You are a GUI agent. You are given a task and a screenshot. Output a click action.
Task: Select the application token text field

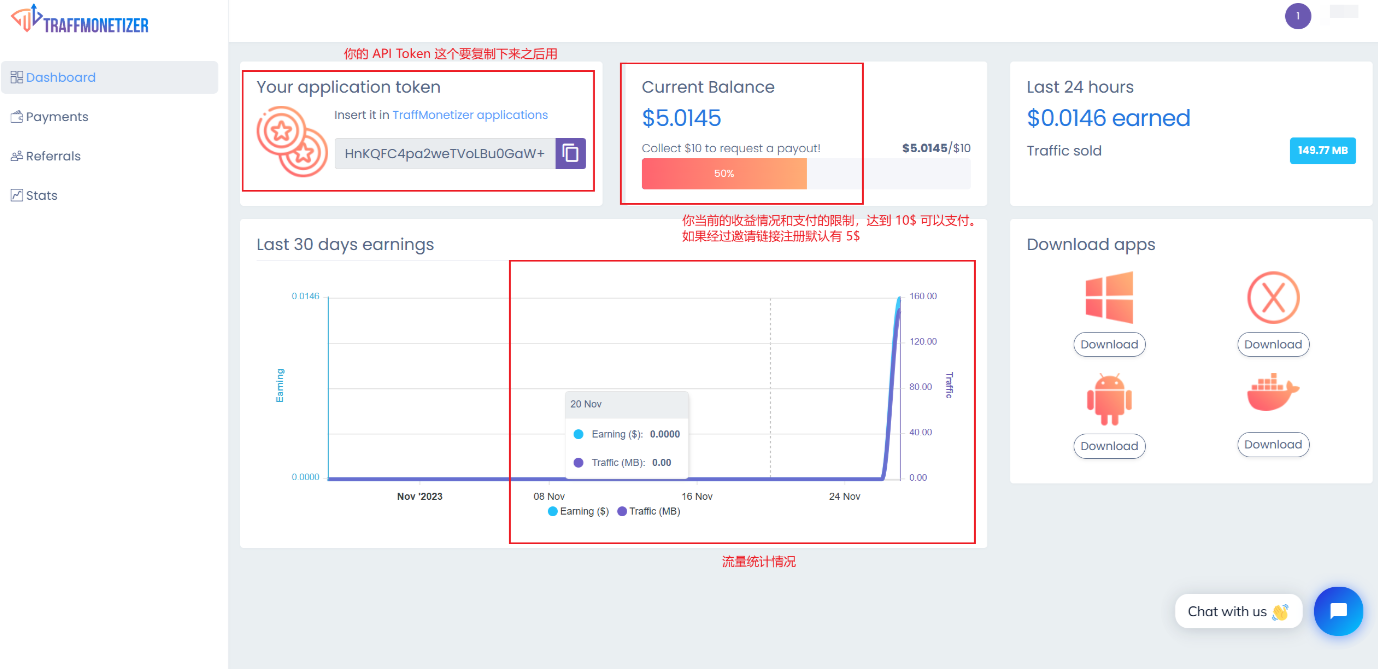pos(445,153)
